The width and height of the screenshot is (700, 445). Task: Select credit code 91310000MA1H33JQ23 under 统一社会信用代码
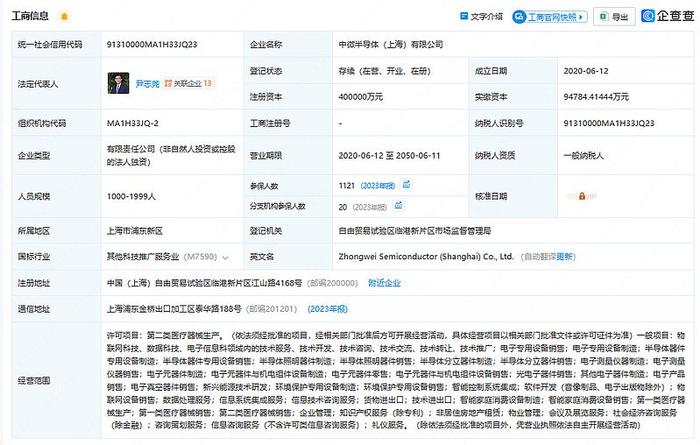pos(152,44)
